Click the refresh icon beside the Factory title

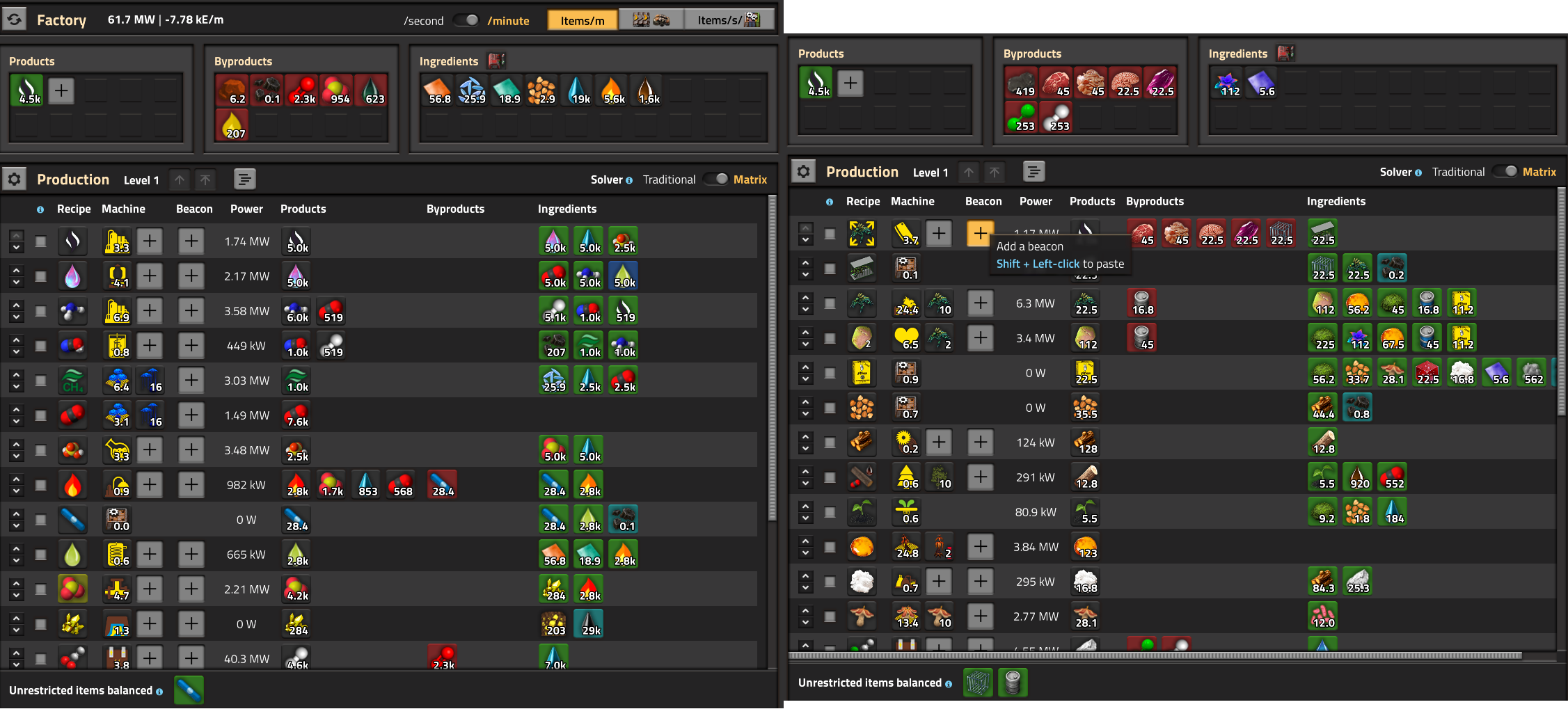pyautogui.click(x=14, y=19)
